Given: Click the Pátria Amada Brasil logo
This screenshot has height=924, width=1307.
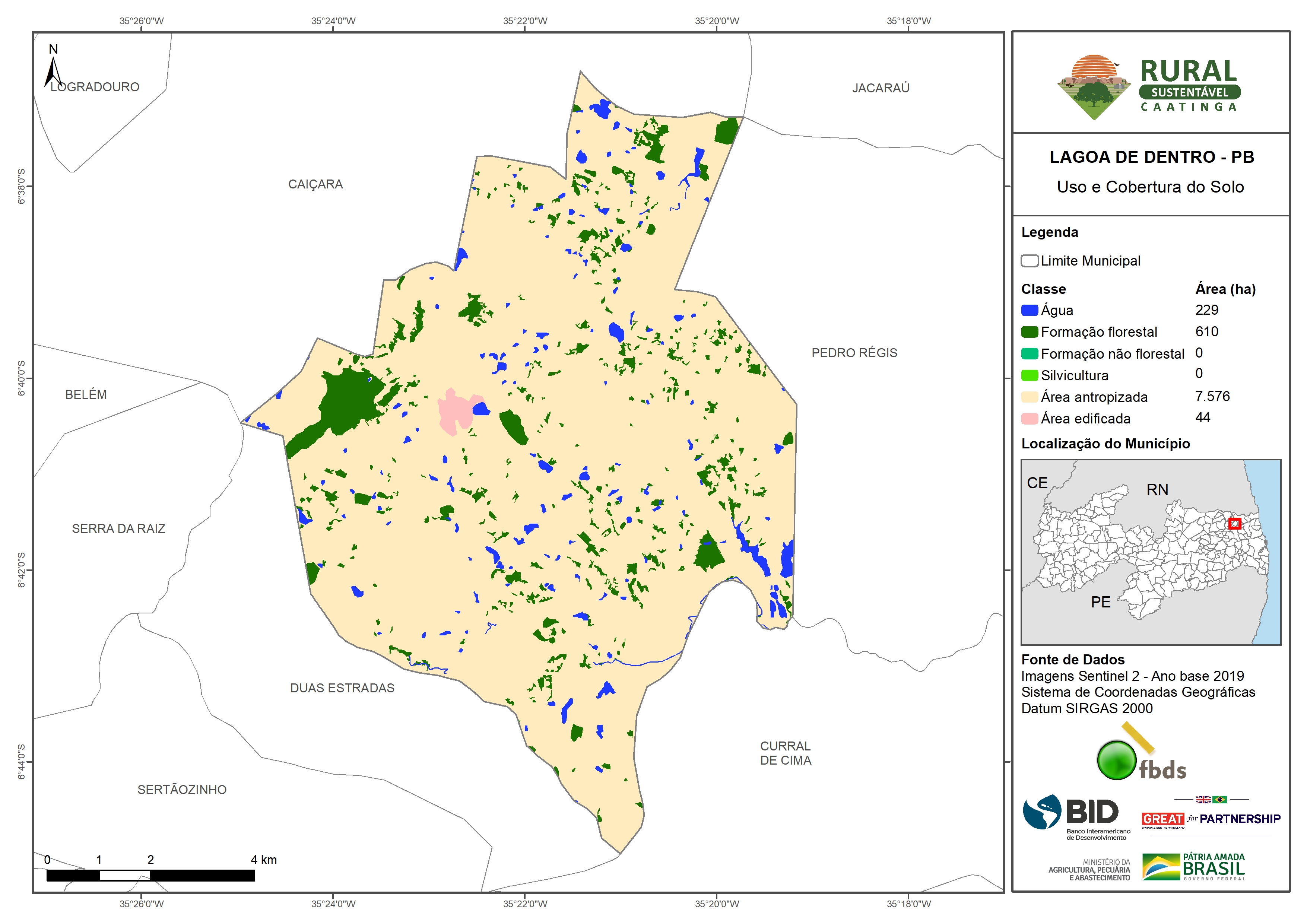Looking at the screenshot, I should [1194, 867].
